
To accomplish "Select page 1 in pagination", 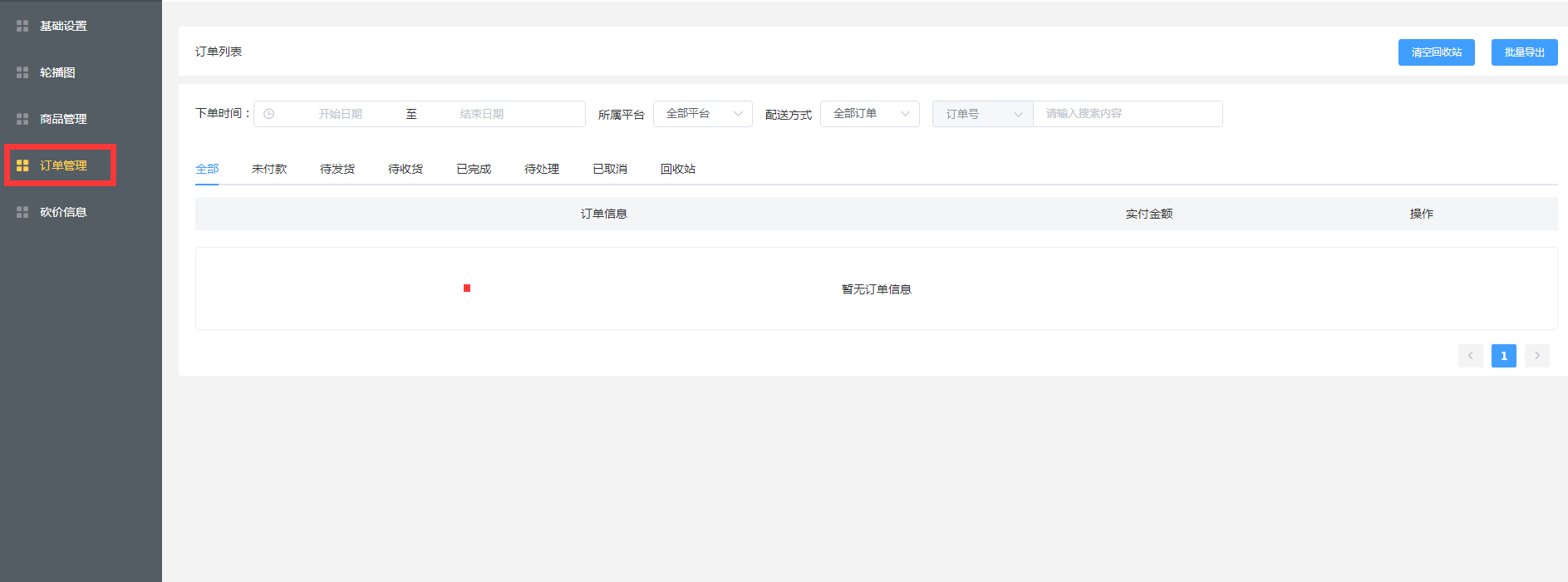I will [1504, 356].
